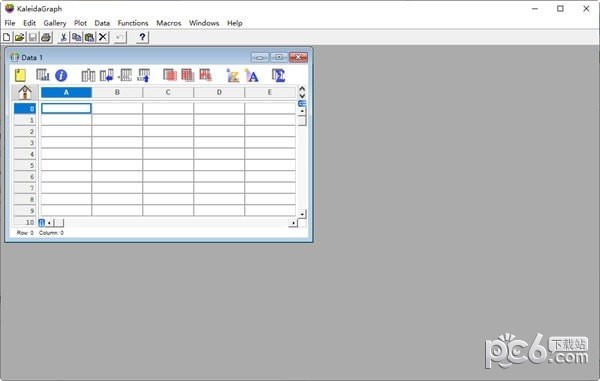
Task: Open the Functions menu
Action: click(133, 23)
